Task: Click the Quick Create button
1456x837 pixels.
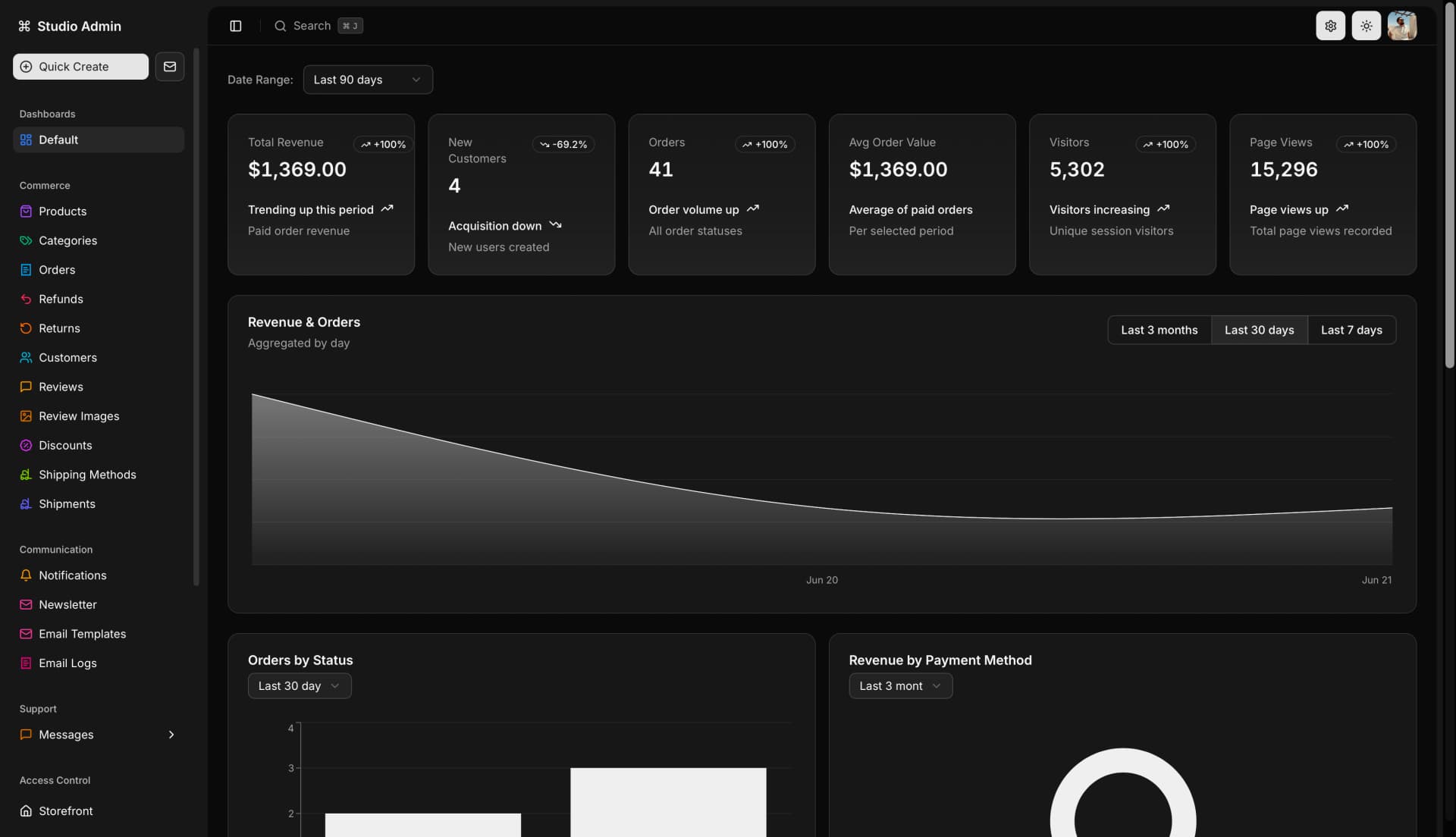Action: [x=80, y=67]
